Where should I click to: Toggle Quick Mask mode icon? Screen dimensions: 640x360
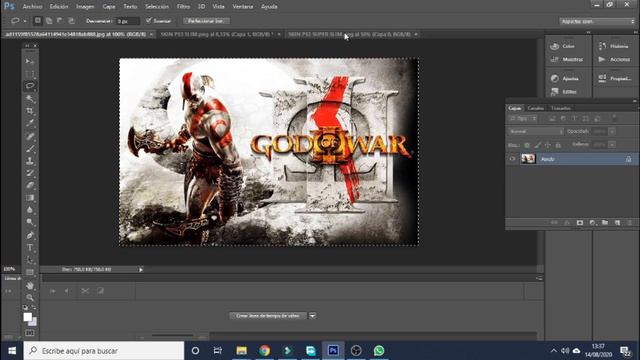[x=30, y=333]
